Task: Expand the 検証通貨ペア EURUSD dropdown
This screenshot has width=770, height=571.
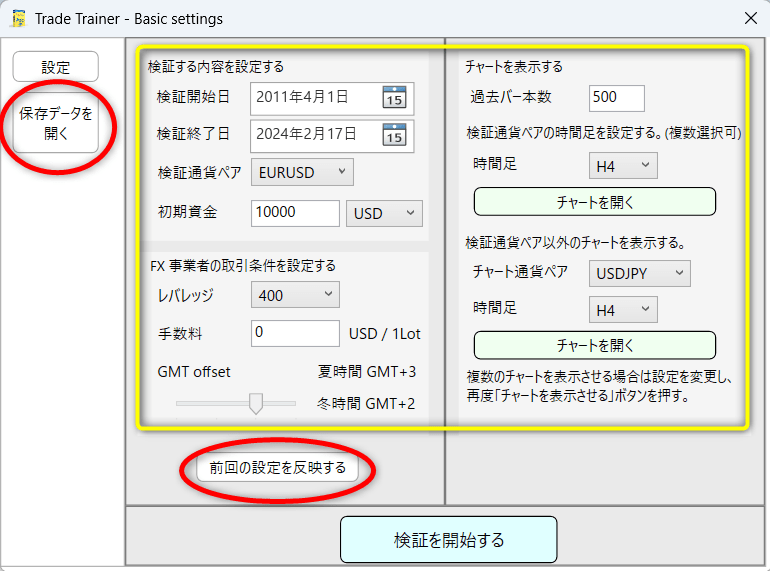Action: pos(302,172)
